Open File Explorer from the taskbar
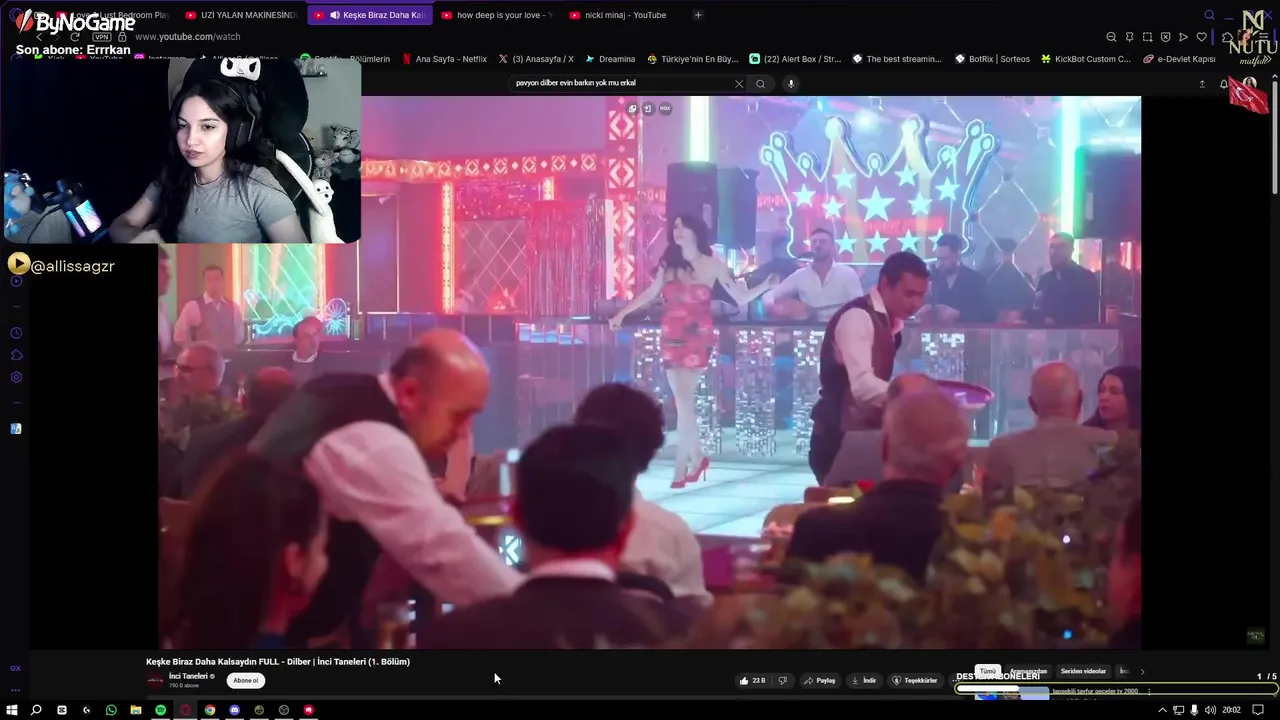 click(x=136, y=710)
